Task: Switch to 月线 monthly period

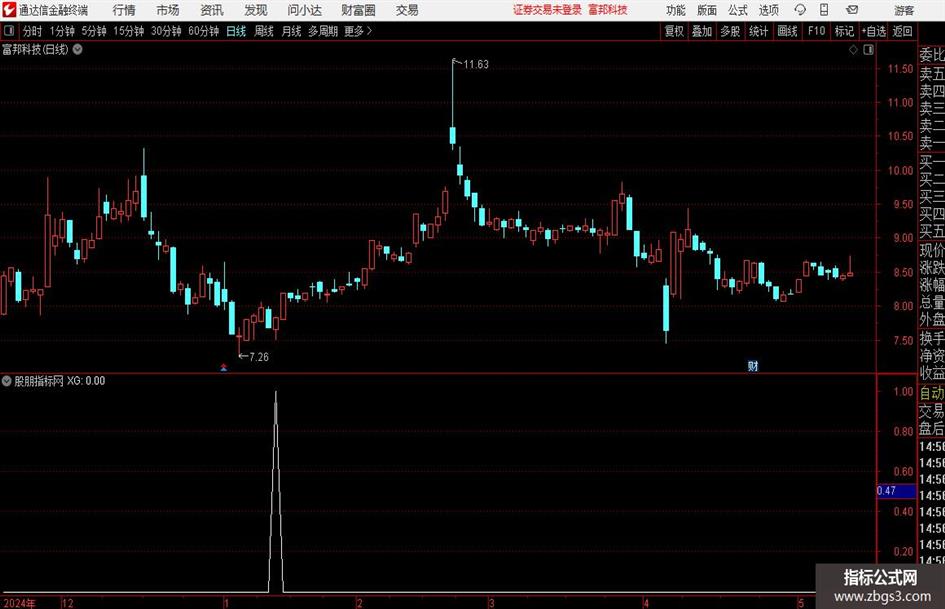Action: [x=291, y=31]
